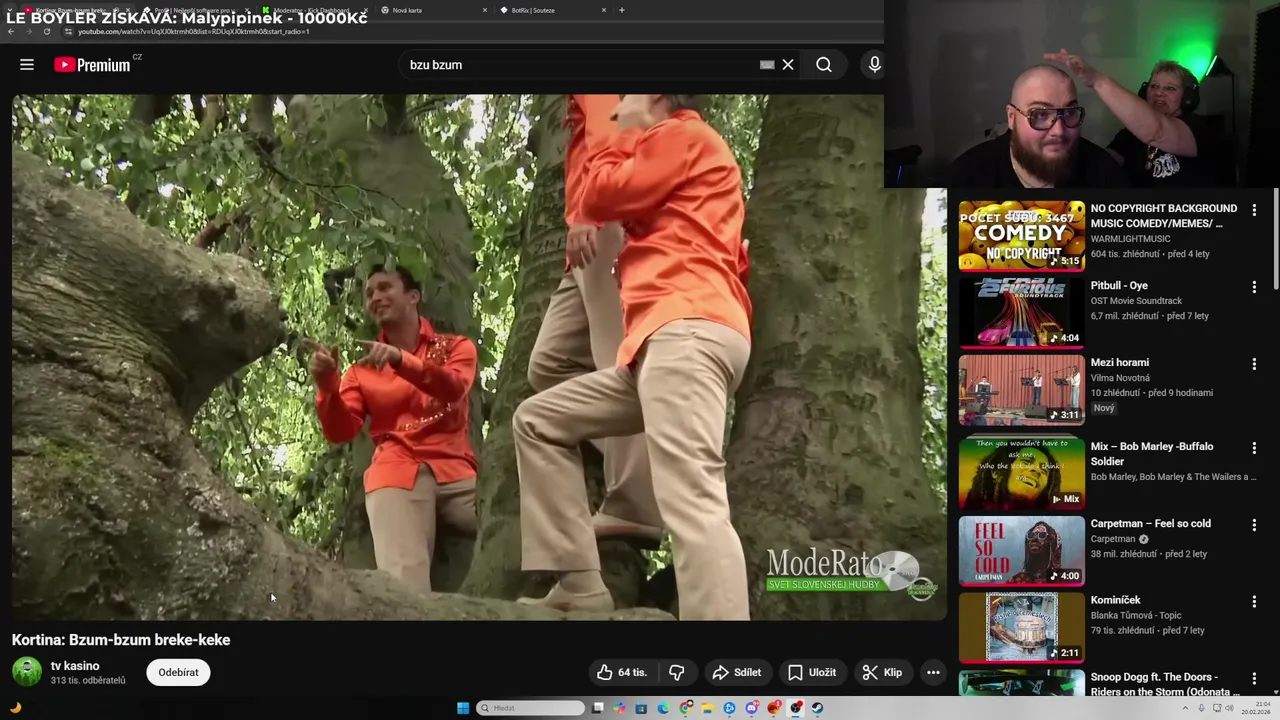Viewport: 1280px width, 720px height.
Task: Open the Bob Marley Buffalo Soldier mix thumbnail
Action: (x=1021, y=474)
